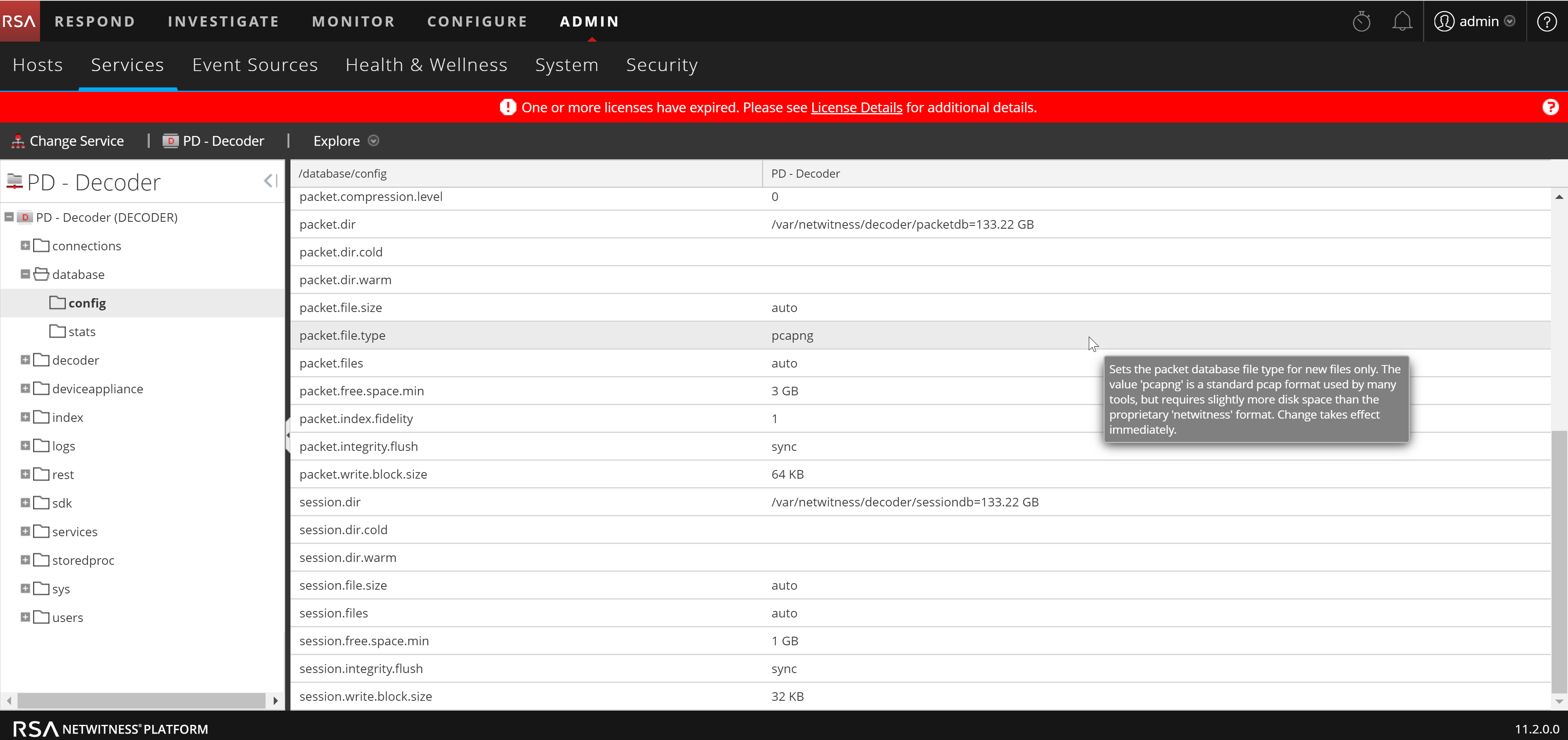1568x740 pixels.
Task: Expand the decoder tree node
Action: (x=25, y=360)
